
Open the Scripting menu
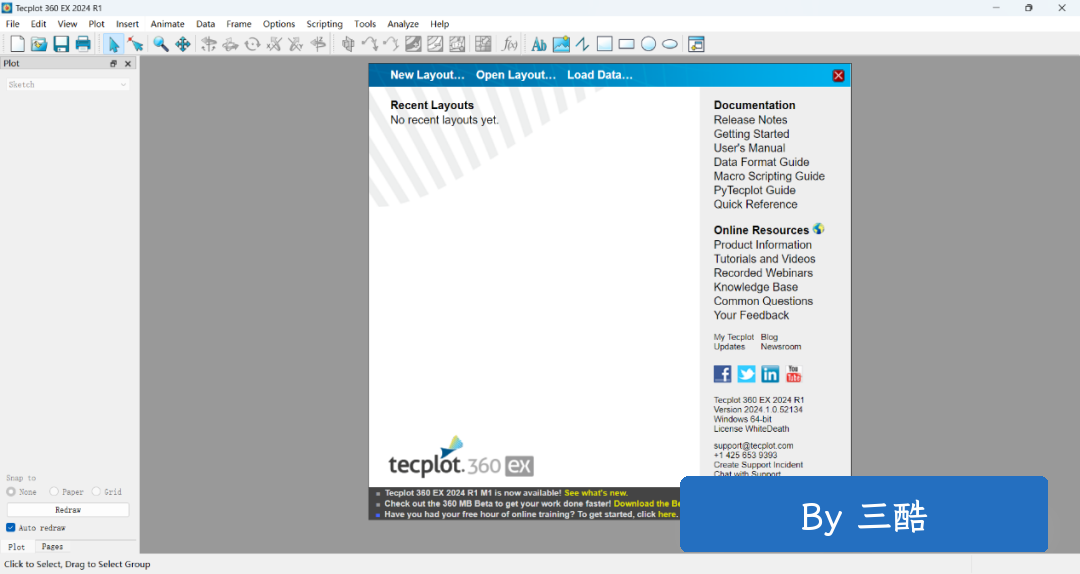[324, 24]
